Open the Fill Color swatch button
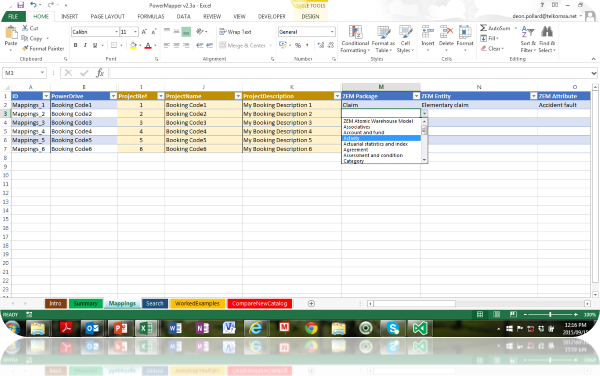 coord(133,45)
